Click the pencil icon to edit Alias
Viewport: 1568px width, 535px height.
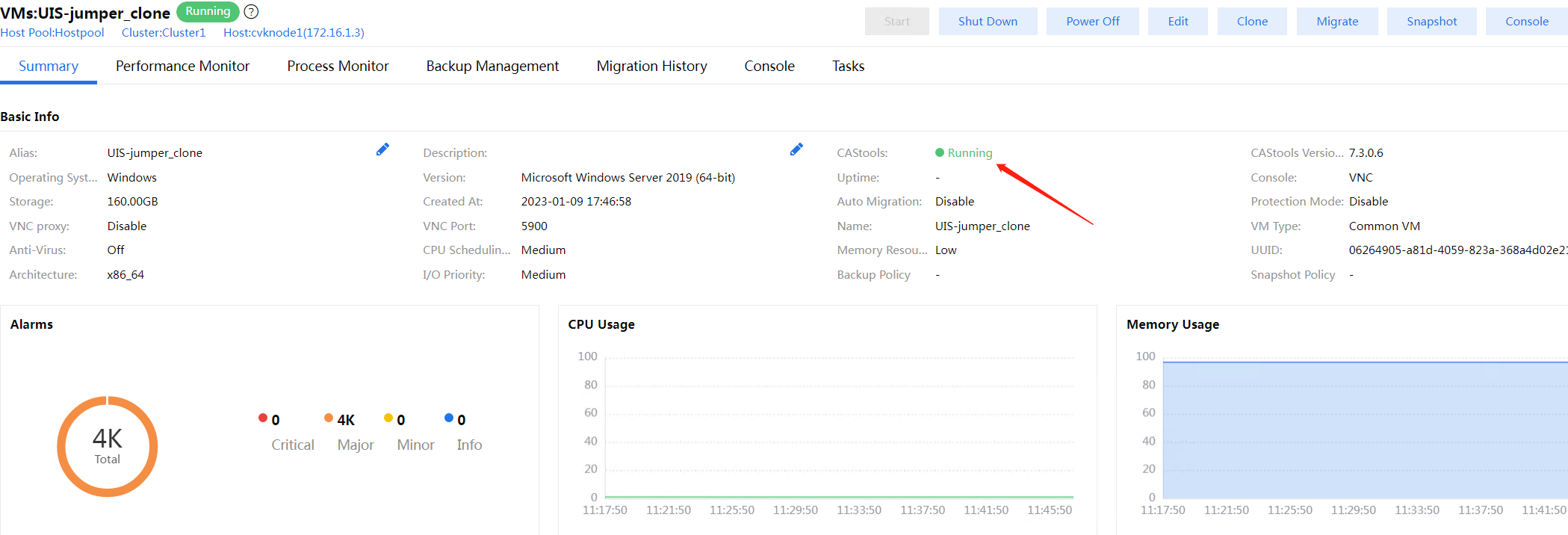coord(382,149)
